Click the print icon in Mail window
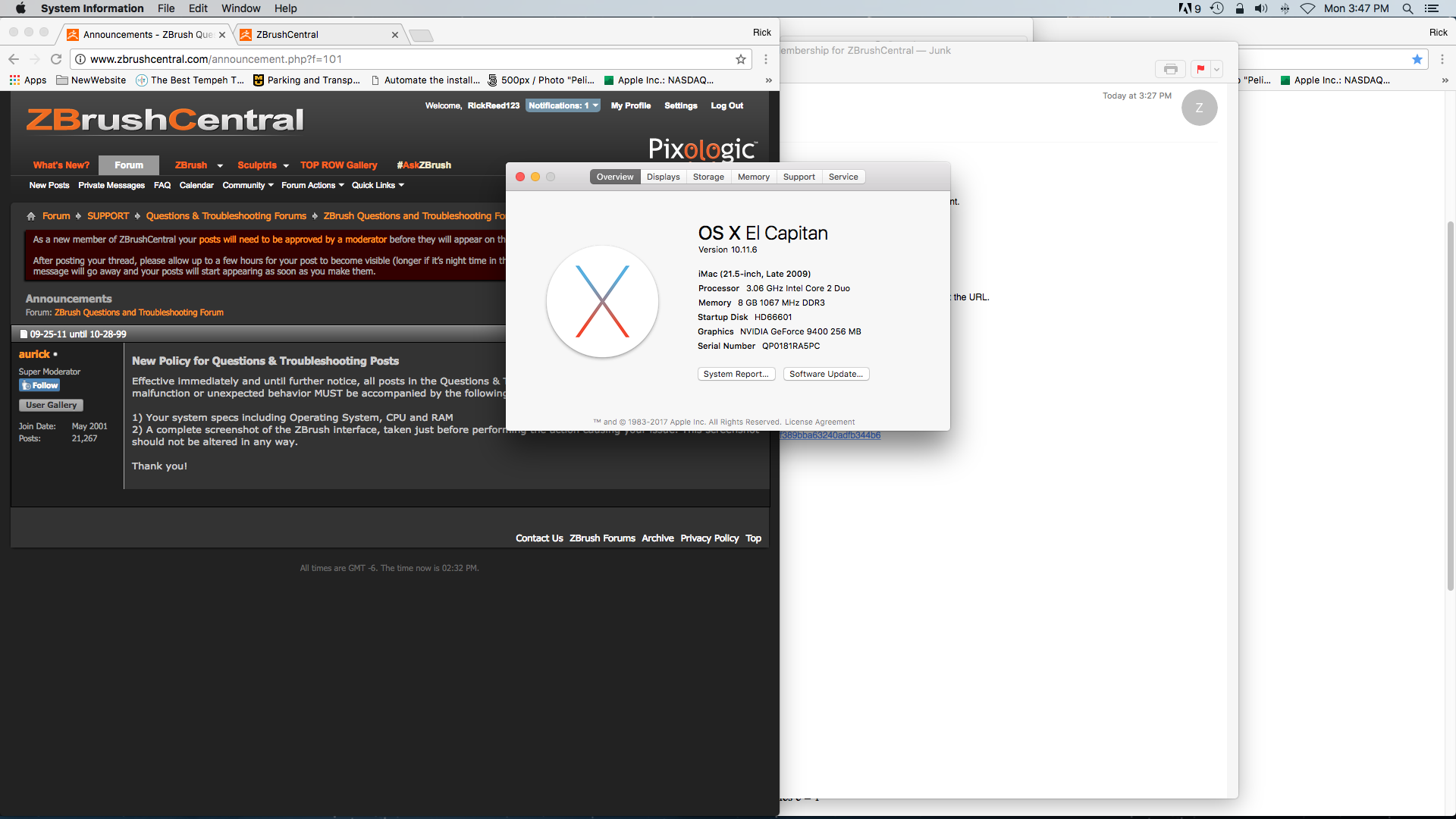Viewport: 1456px width, 819px height. coord(1170,69)
